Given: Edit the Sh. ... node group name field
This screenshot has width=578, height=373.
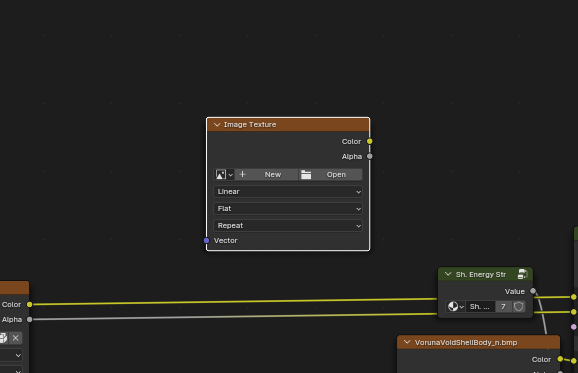Looking at the screenshot, I should click(480, 307).
